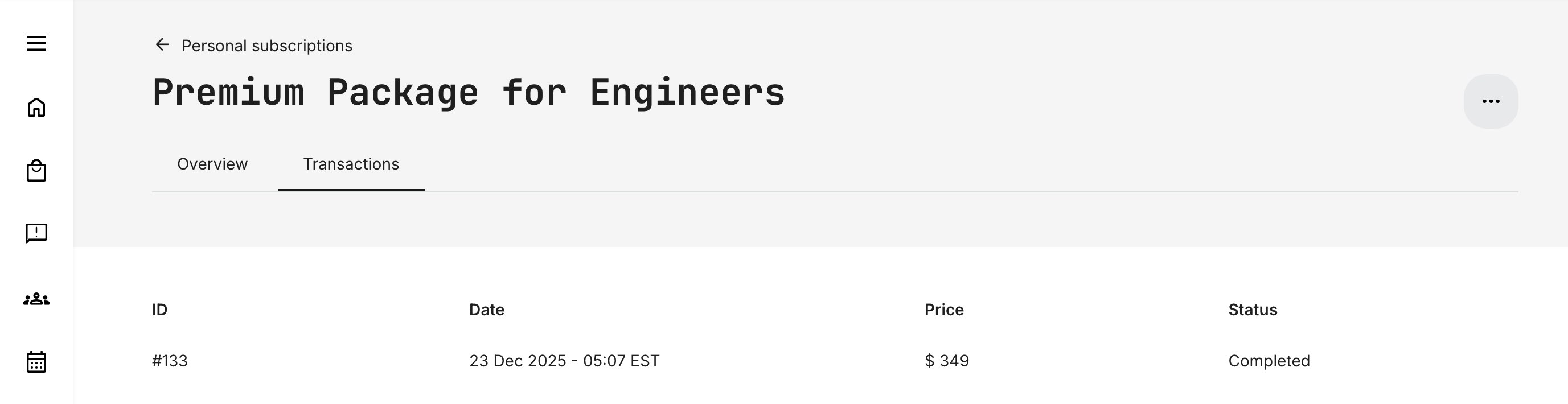Open the three-dot more options menu
Viewport: 1568px width, 404px height.
tap(1490, 101)
